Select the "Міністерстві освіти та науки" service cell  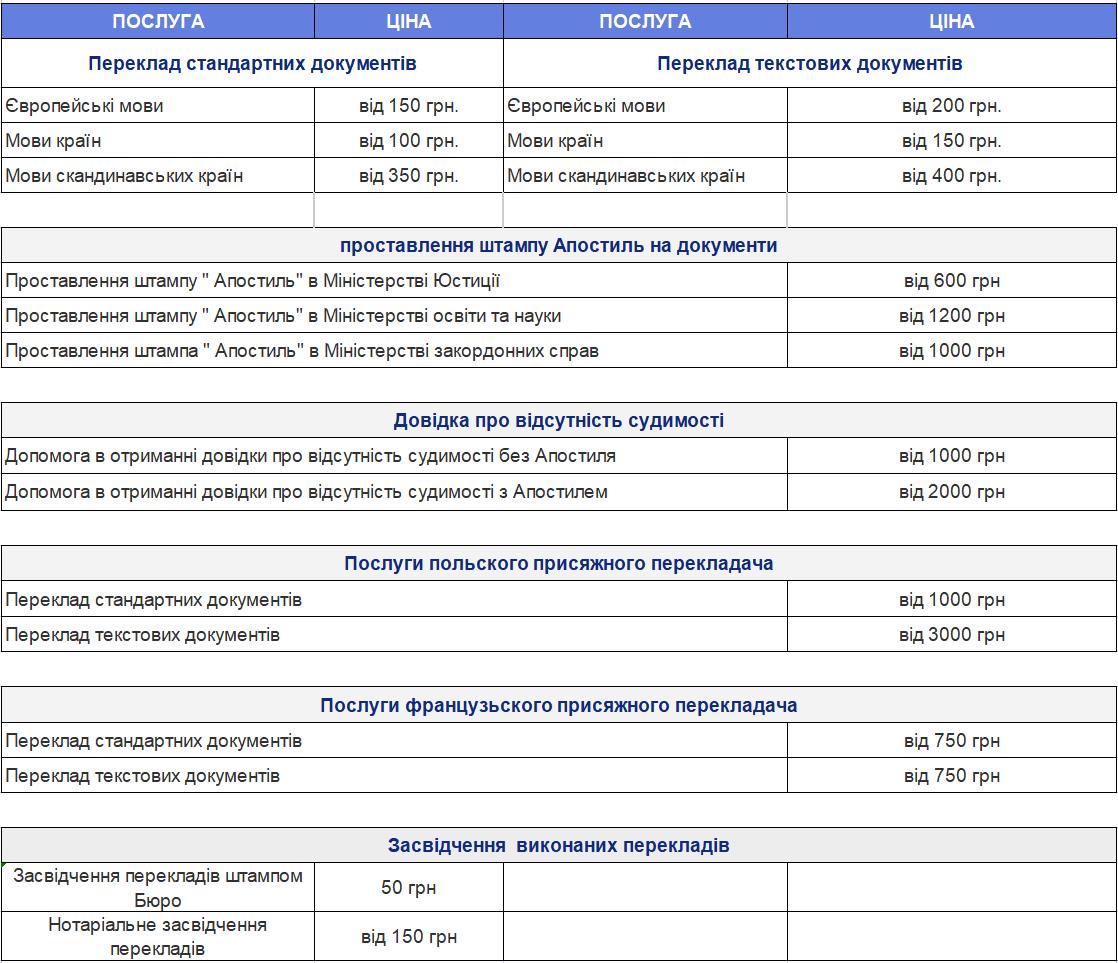point(283,316)
